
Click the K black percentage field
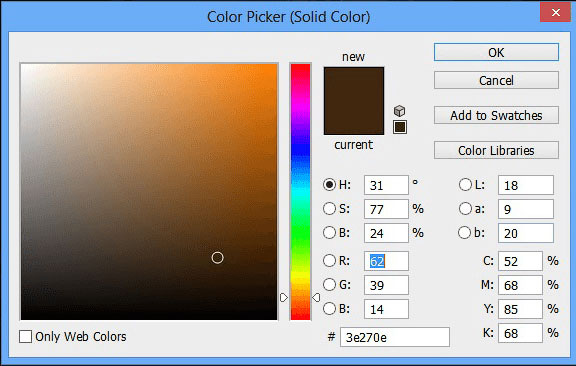tap(520, 333)
